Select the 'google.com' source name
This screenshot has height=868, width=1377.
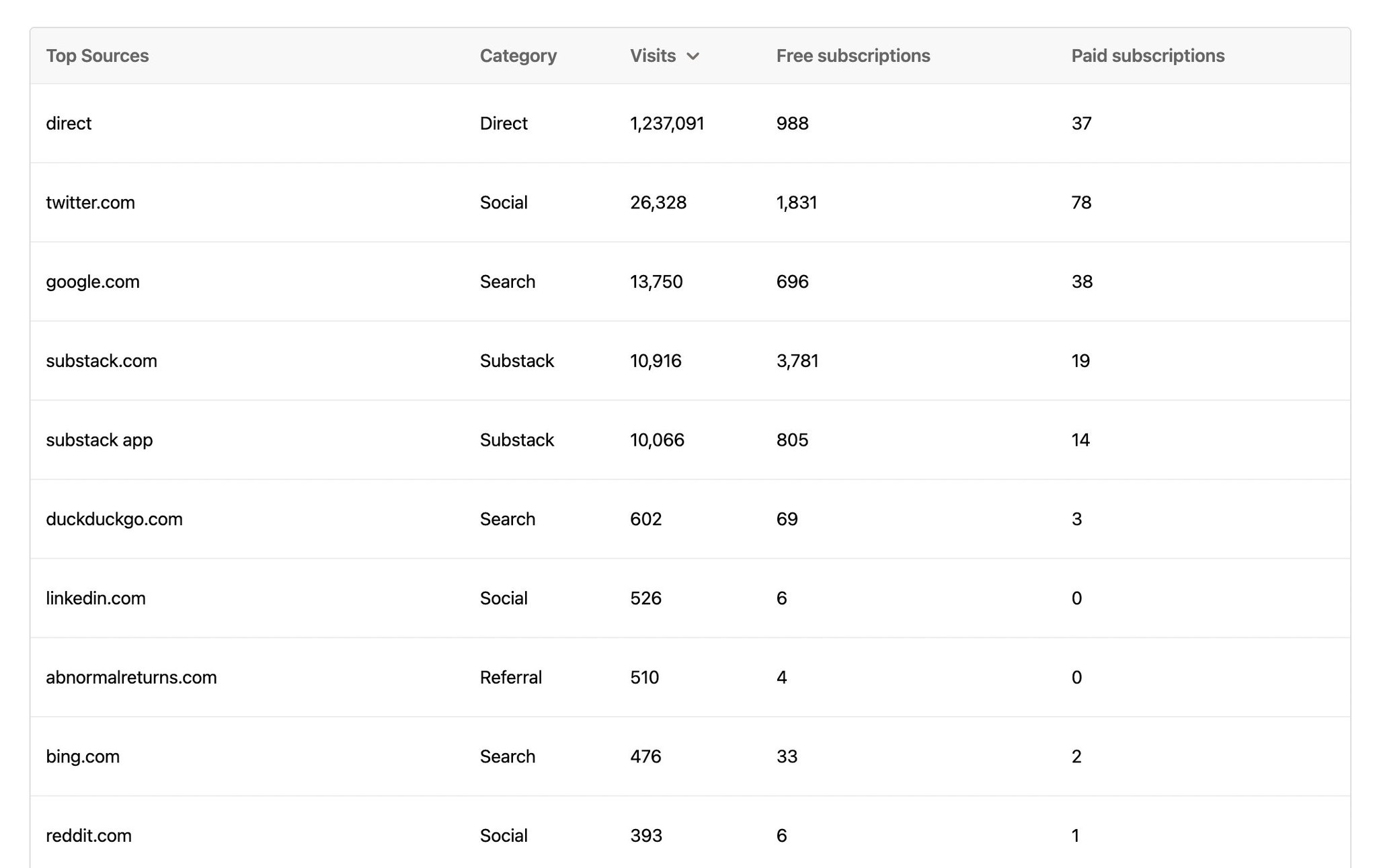pyautogui.click(x=93, y=282)
